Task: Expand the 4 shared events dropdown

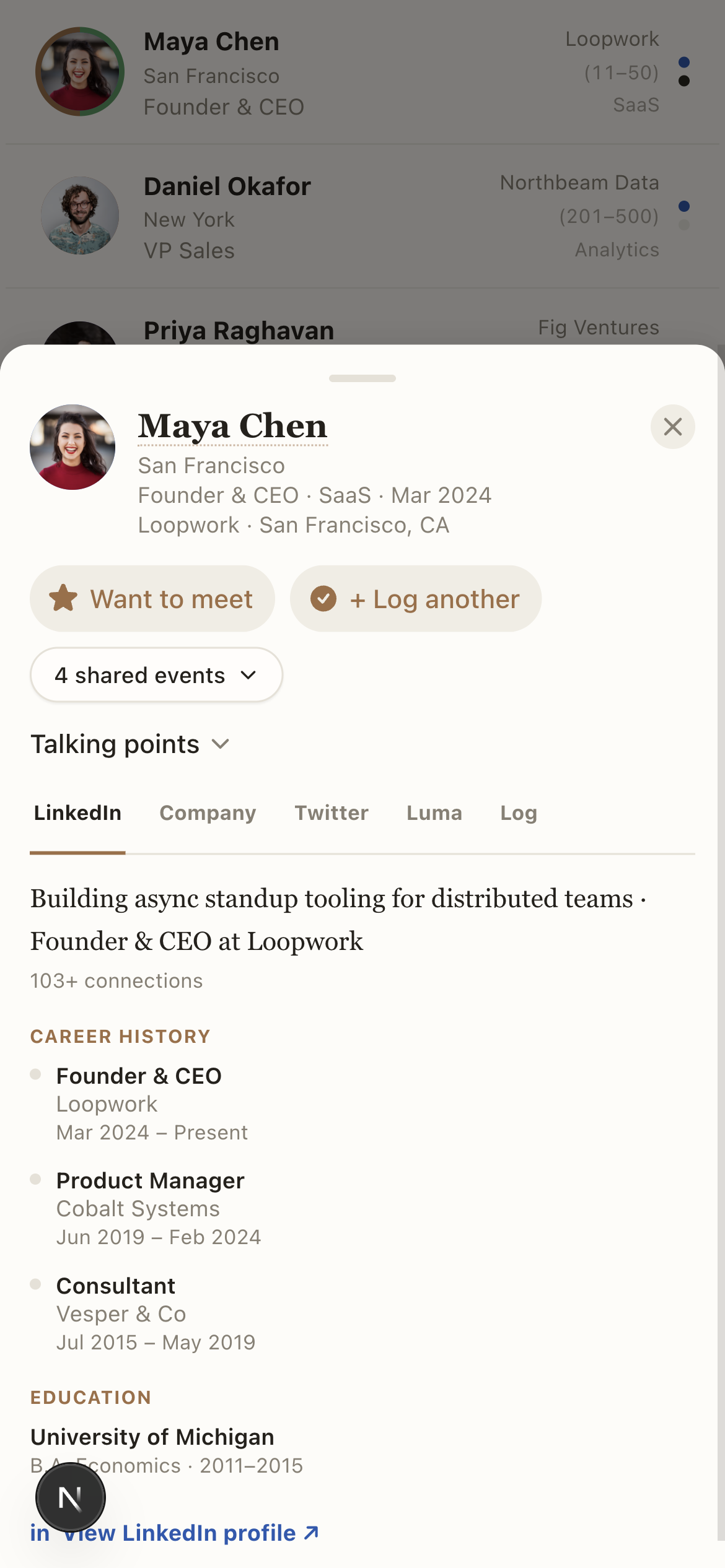Action: 156,675
